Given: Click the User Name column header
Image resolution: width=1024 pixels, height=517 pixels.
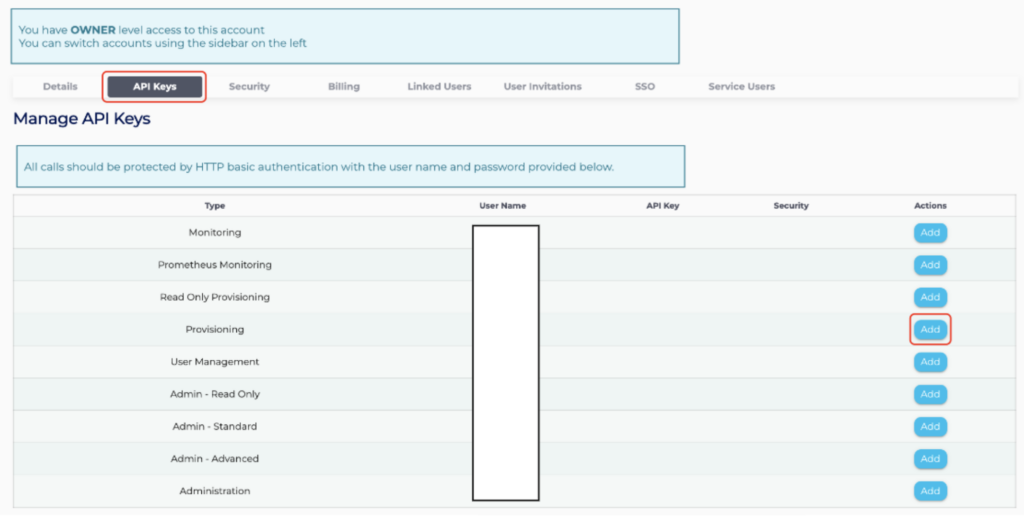Looking at the screenshot, I should [502, 206].
